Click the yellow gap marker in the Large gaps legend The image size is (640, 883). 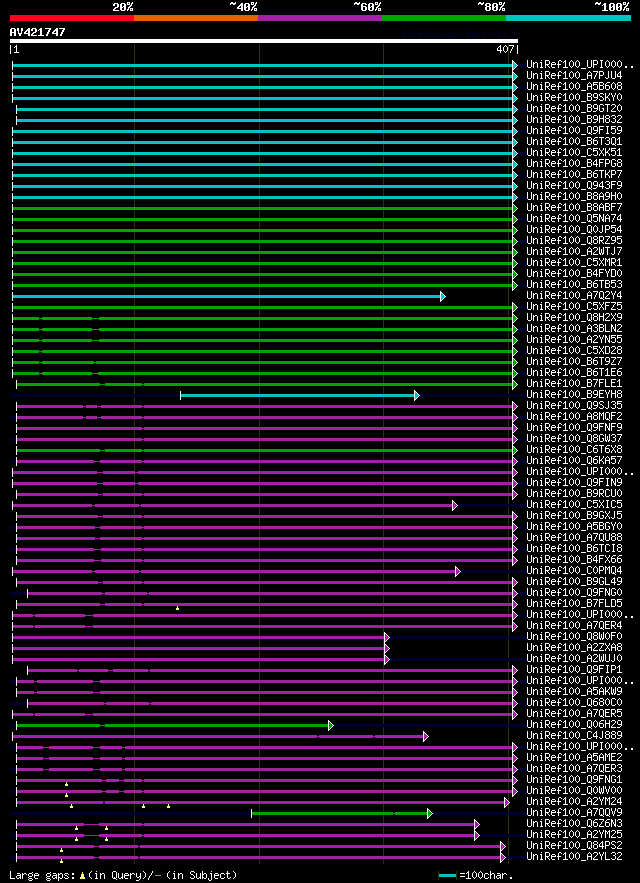[x=82, y=876]
